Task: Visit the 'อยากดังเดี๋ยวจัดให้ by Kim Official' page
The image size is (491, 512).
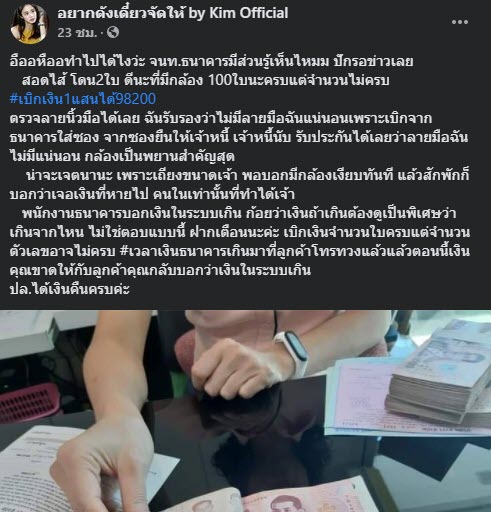Action: coord(172,13)
